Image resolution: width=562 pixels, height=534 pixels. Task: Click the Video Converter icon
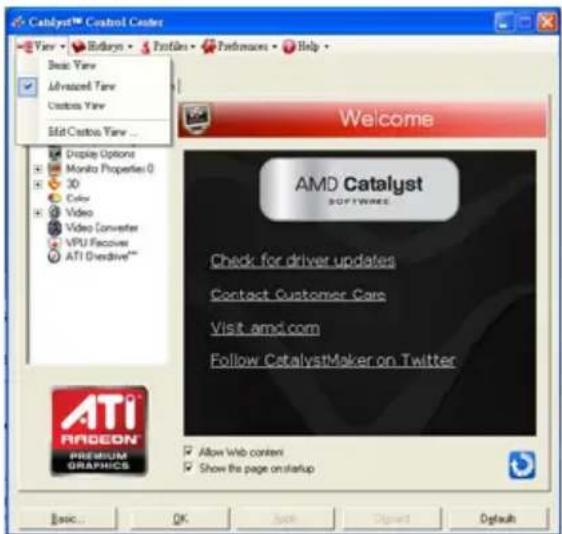(55, 228)
